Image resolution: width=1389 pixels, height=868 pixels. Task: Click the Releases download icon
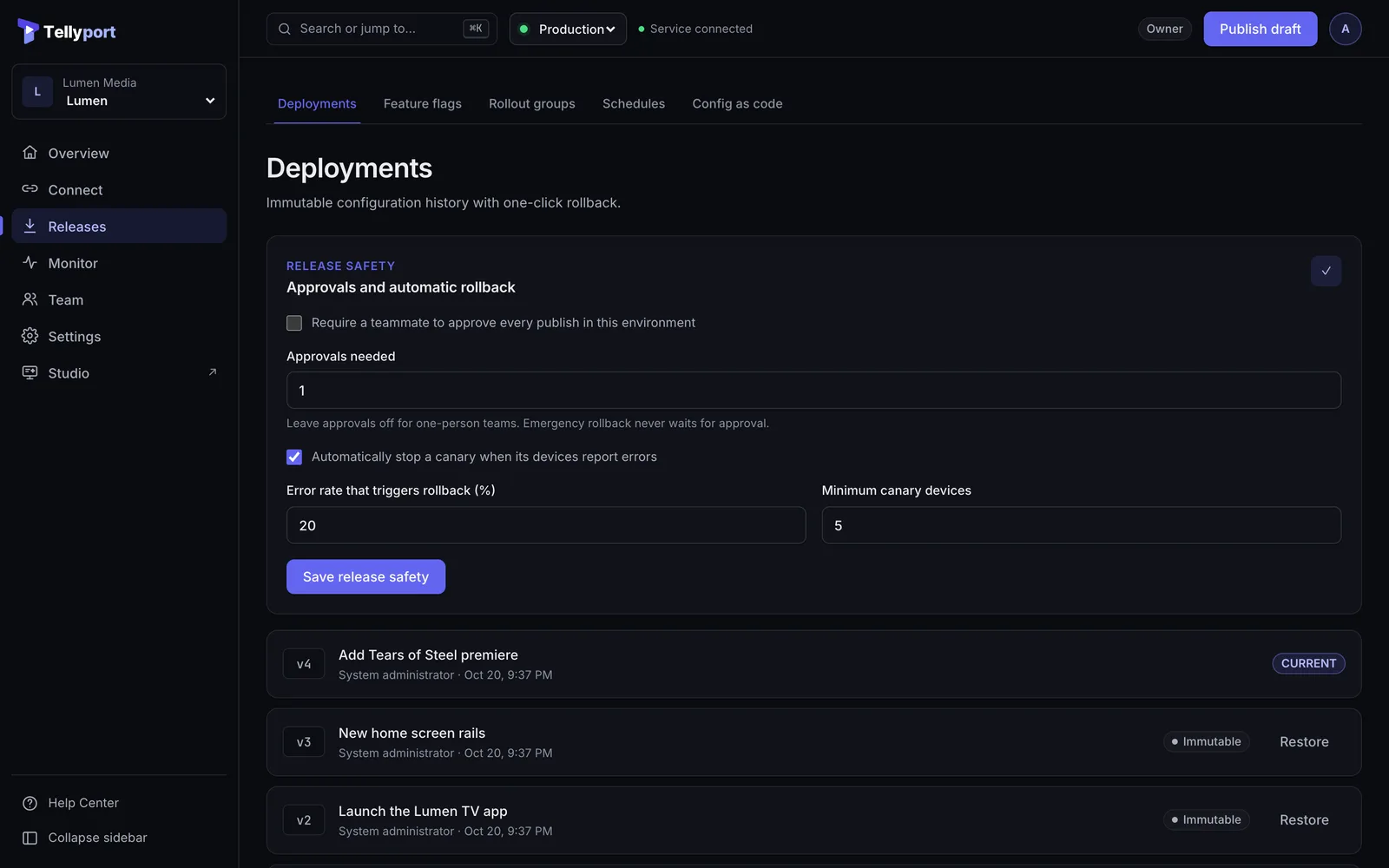coord(30,226)
